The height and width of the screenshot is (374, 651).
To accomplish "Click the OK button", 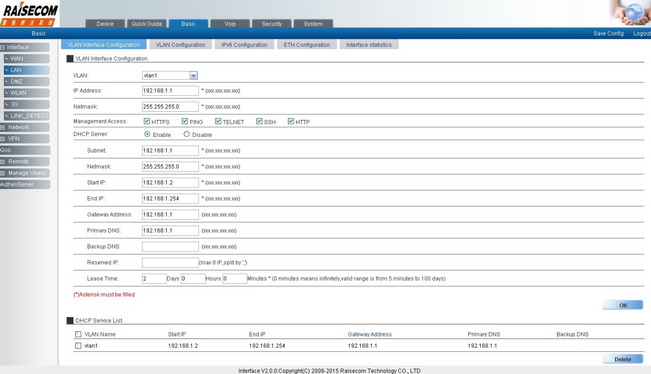I will (x=623, y=305).
